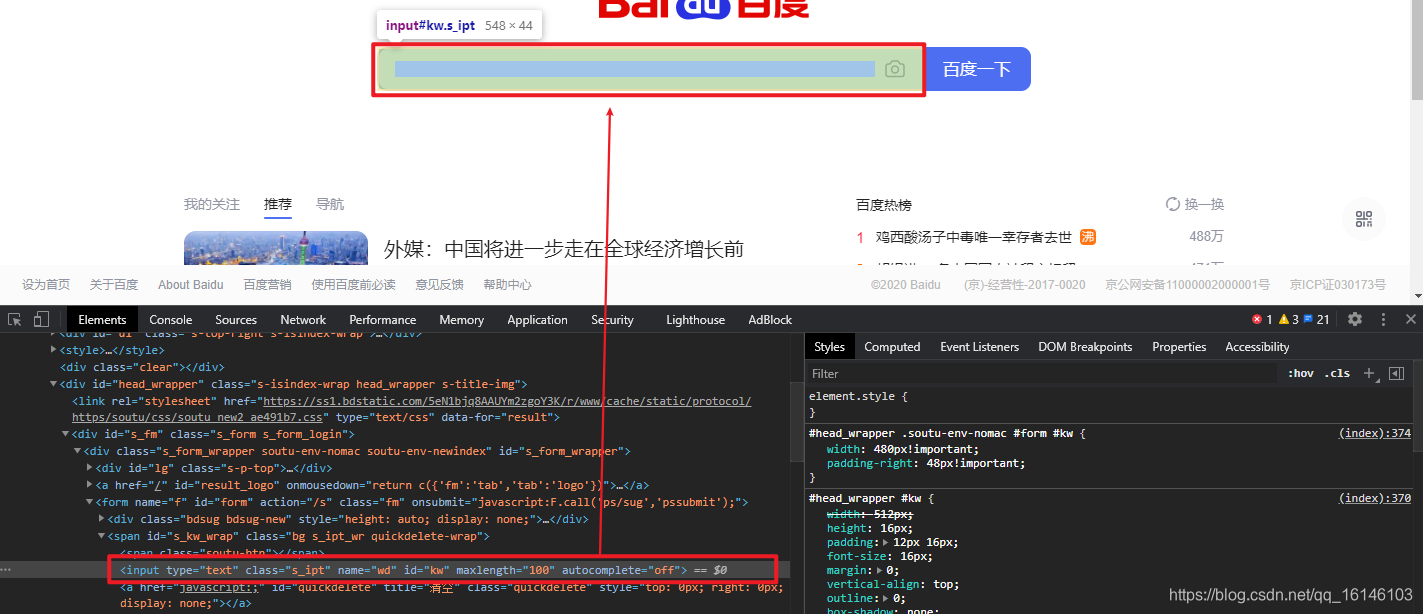Select the 导航 tab on Baidu
The image size is (1423, 614).
tap(330, 204)
